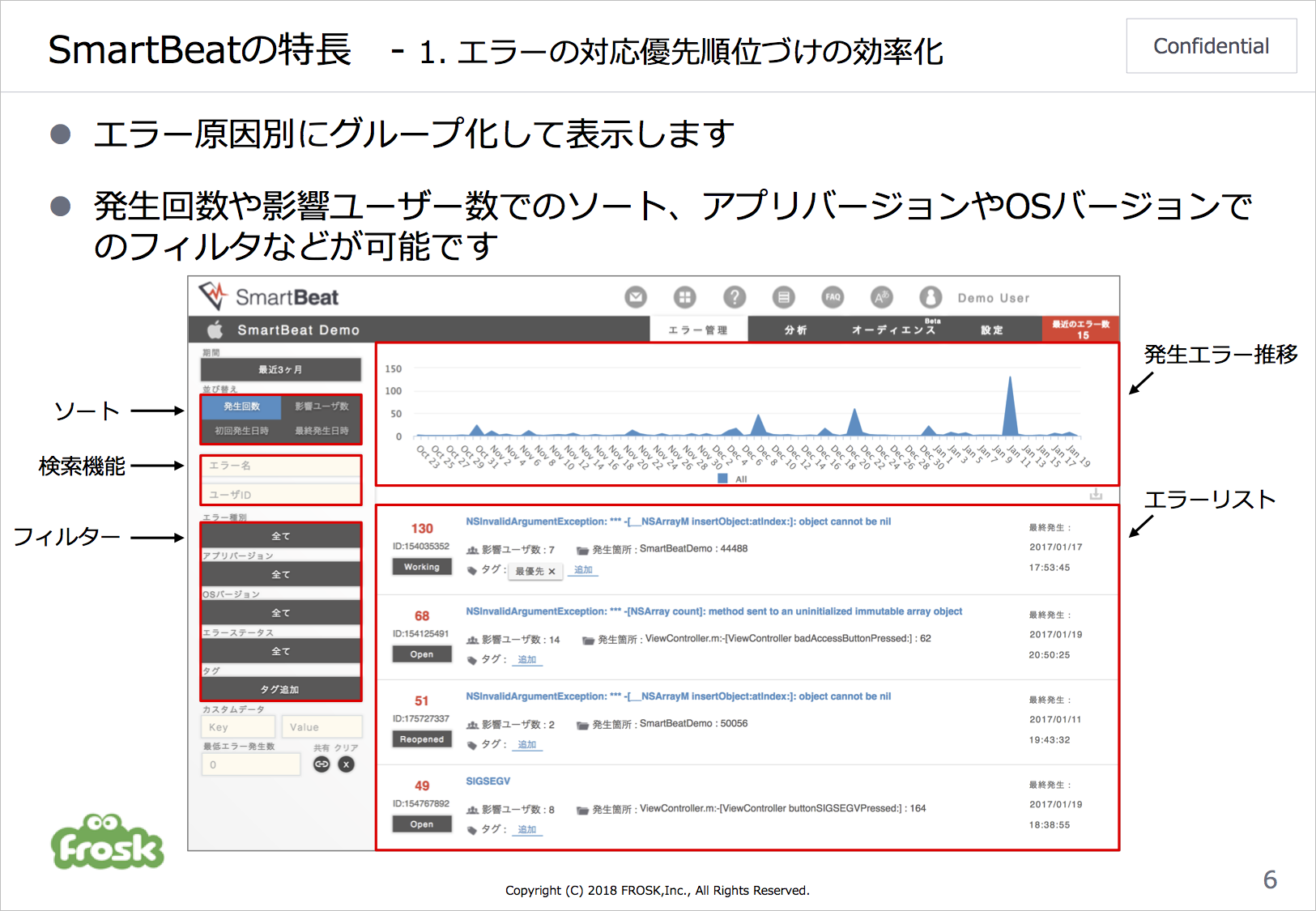Open the 最近のエラー数 15 badge
The image size is (1316, 911).
tap(1081, 329)
